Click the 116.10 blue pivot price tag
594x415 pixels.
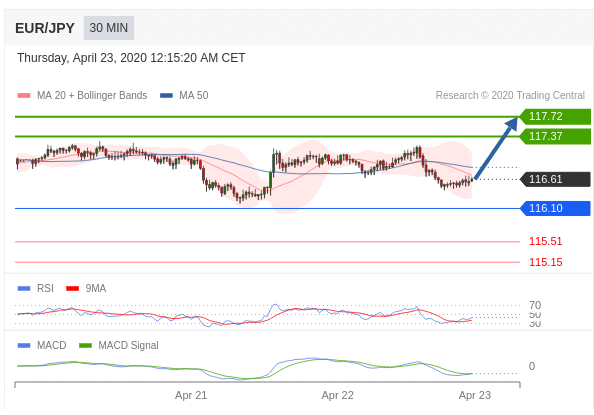tap(555, 208)
